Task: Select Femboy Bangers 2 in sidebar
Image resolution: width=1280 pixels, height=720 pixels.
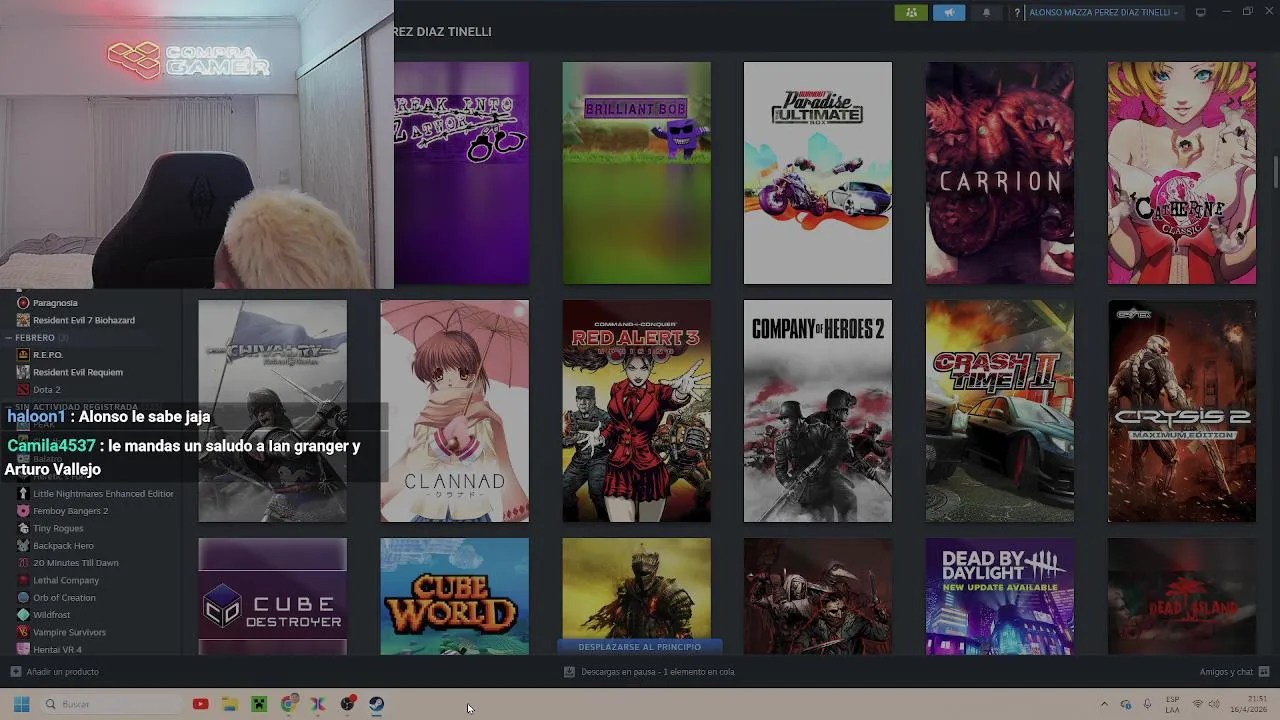Action: [x=70, y=511]
